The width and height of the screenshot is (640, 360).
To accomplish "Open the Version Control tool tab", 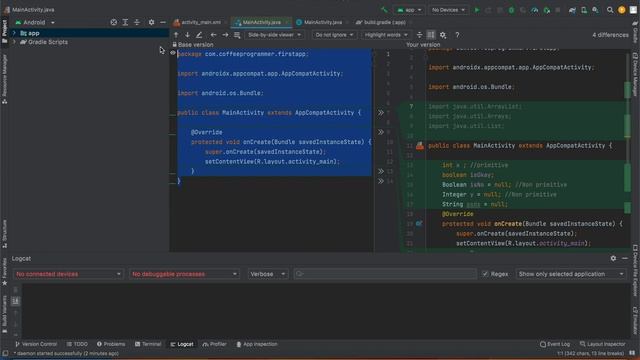I will click(x=36, y=344).
